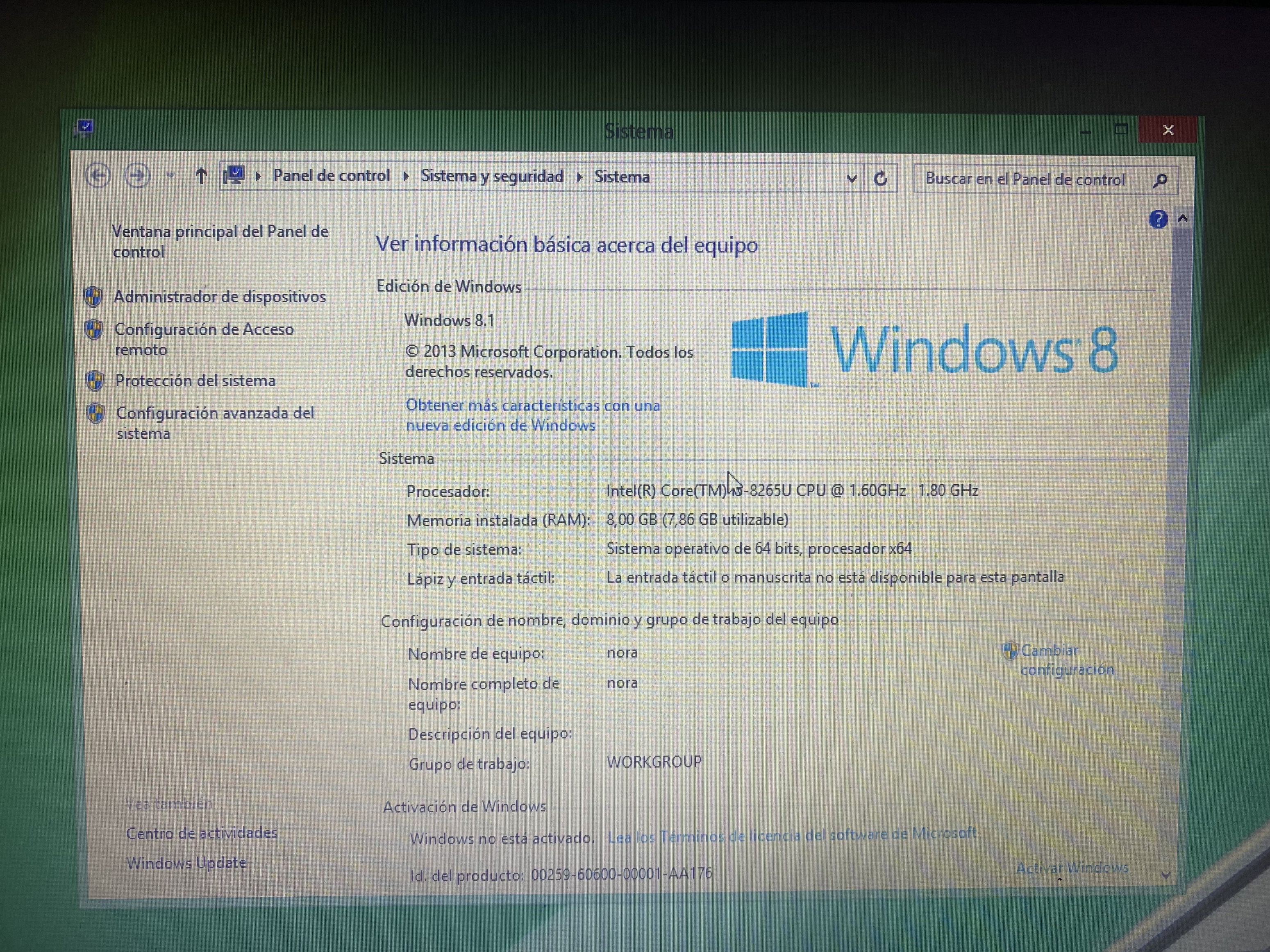Screen dimensions: 1270x952
Task: Click the Back navigation arrow
Action: 98,175
